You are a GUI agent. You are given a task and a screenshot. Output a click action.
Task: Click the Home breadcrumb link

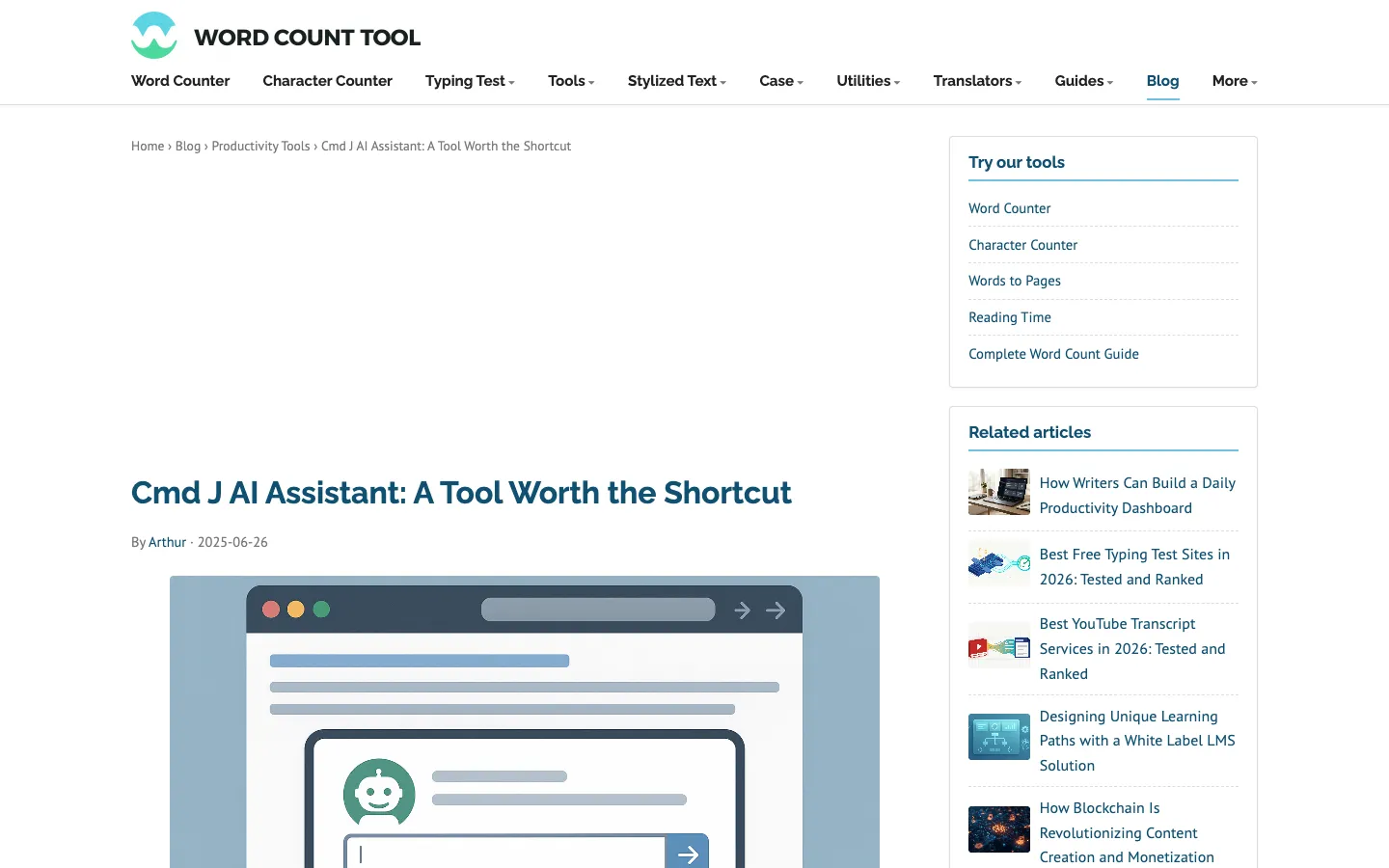(148, 147)
